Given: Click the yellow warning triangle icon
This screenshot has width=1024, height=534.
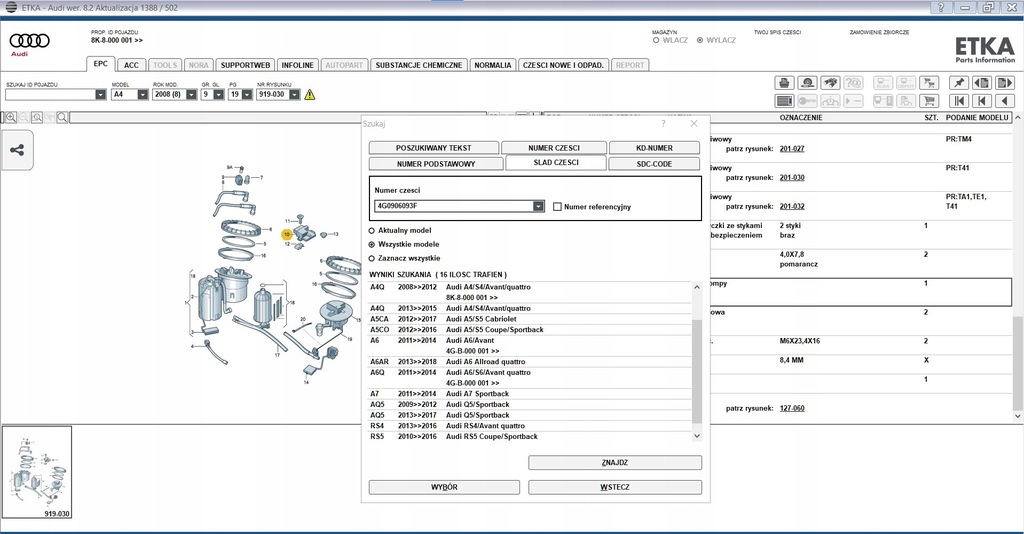Looking at the screenshot, I should [310, 95].
